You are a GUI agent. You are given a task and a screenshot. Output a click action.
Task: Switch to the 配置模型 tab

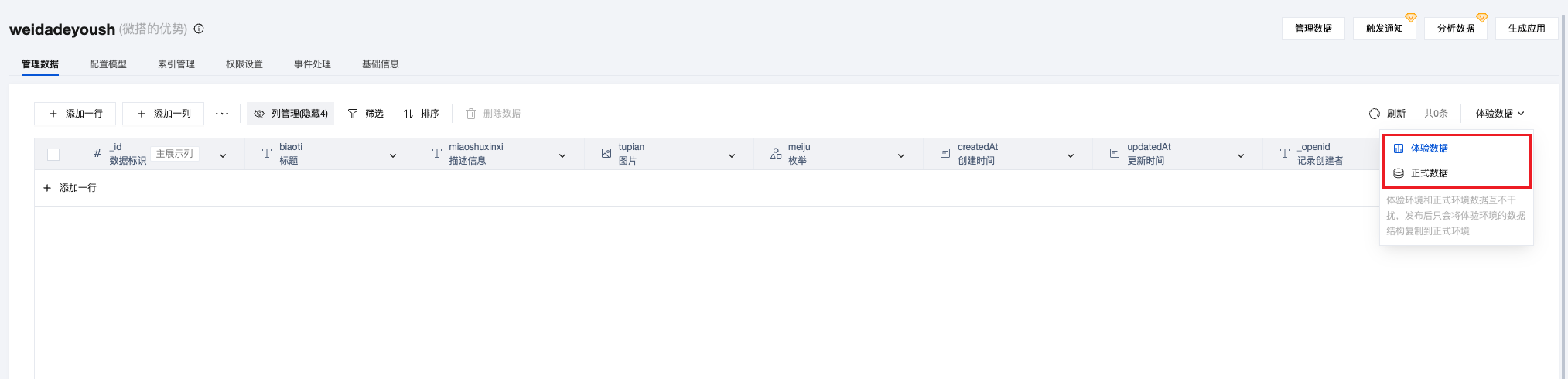pyautogui.click(x=108, y=64)
